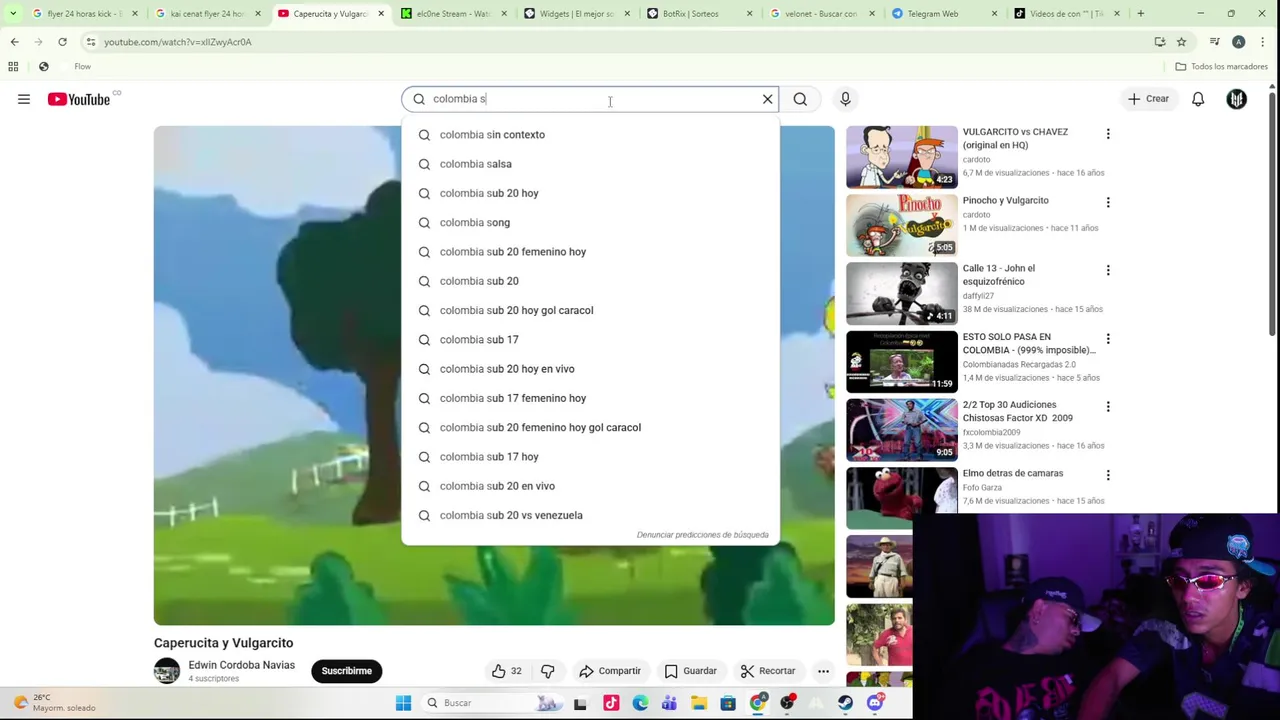1280x720 pixels.
Task: Click inside the YouTube search field
Action: (590, 99)
